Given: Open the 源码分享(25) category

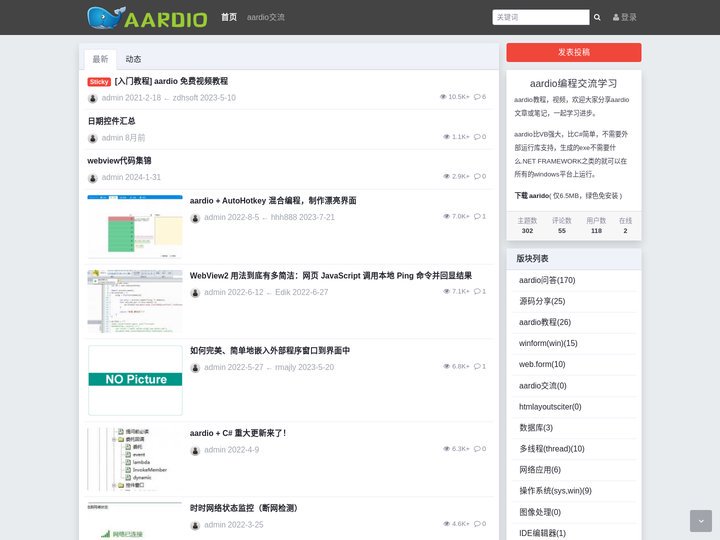Looking at the screenshot, I should point(542,301).
